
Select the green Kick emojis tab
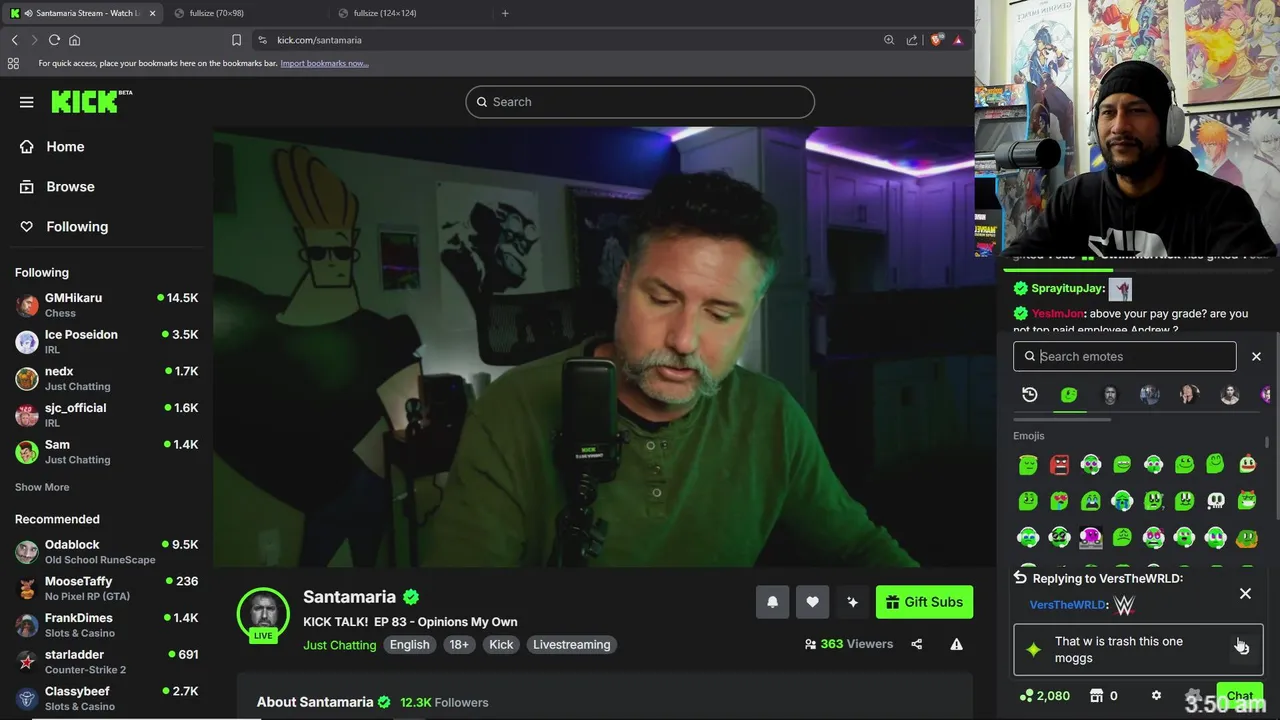click(x=1069, y=395)
